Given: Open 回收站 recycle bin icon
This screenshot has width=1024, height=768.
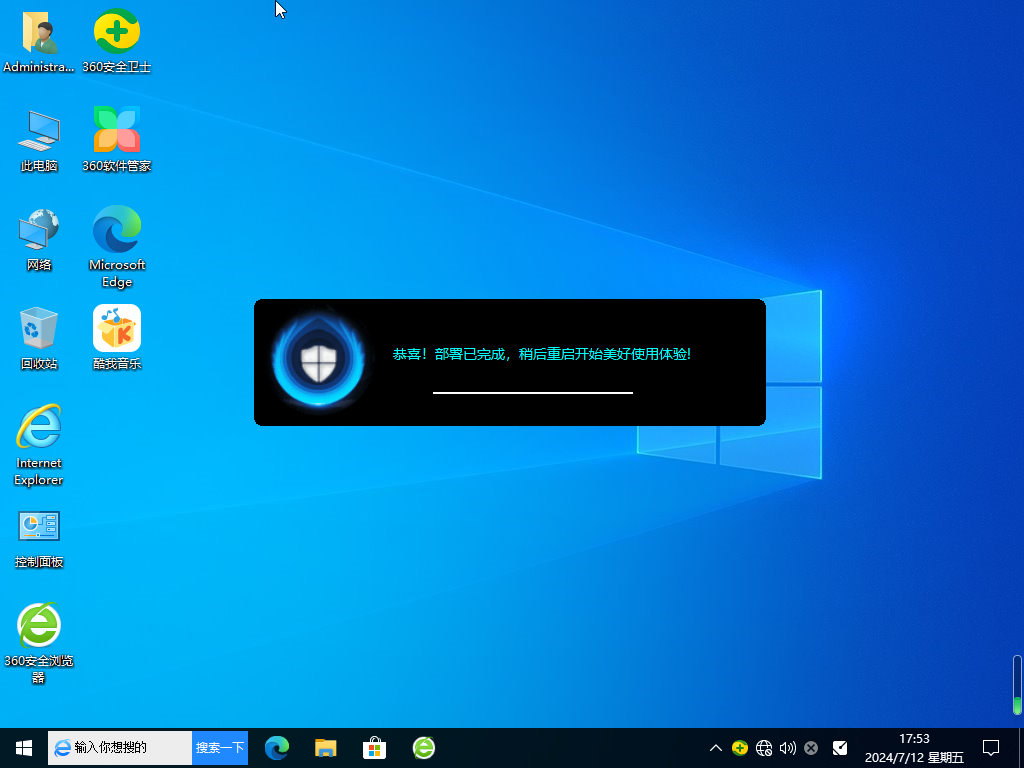Looking at the screenshot, I should tap(39, 338).
